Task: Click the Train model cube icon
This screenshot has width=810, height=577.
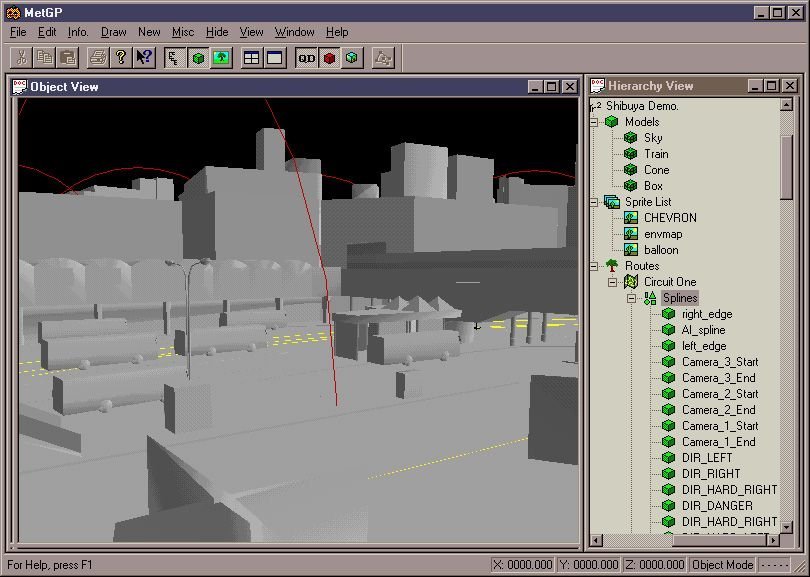Action: (x=630, y=154)
